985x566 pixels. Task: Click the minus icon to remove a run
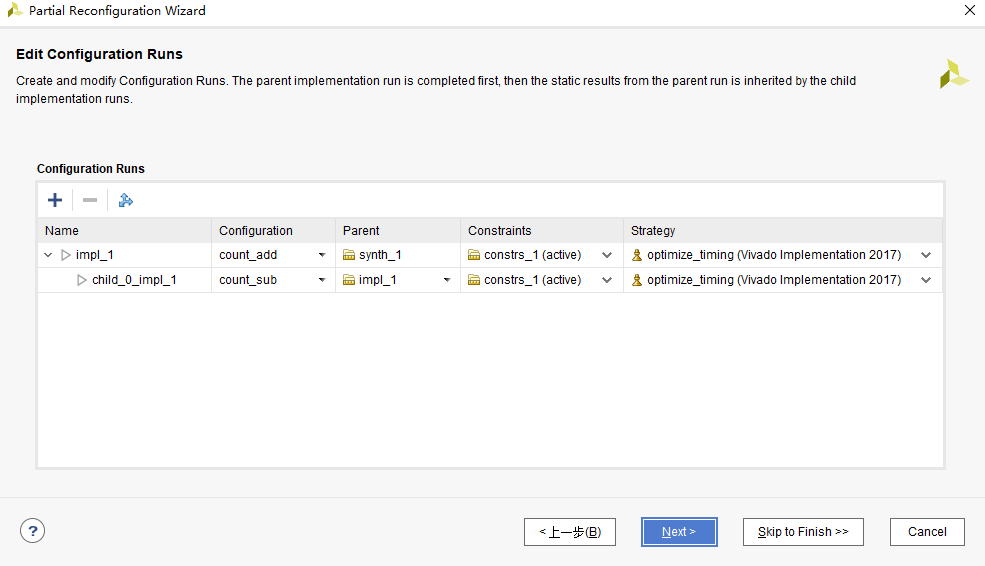click(x=90, y=200)
